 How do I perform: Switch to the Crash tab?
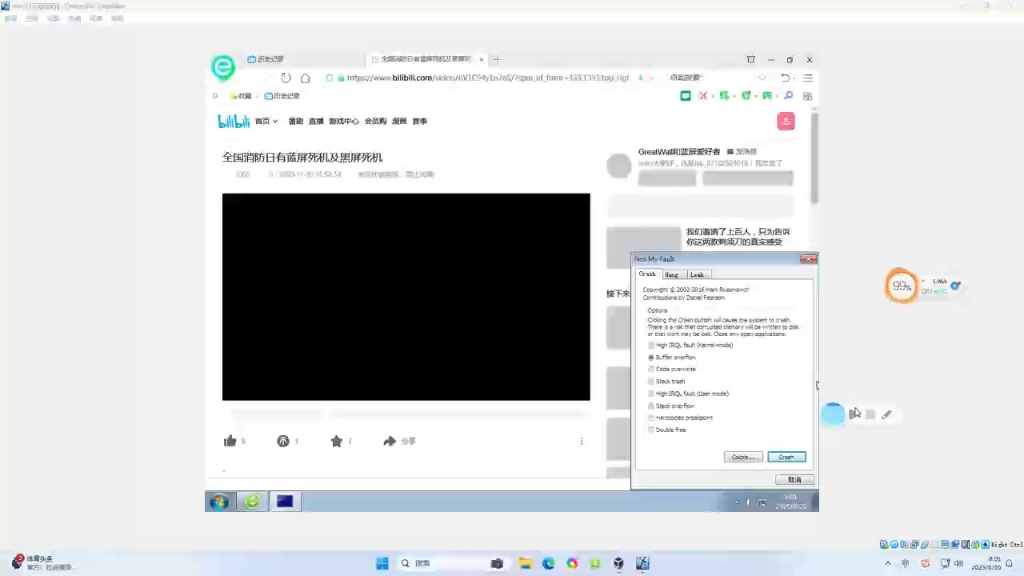(647, 274)
